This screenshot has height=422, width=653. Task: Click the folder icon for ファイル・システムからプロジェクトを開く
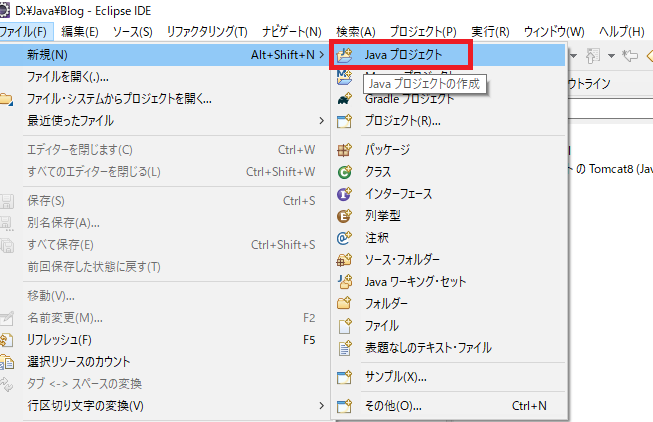6,99
